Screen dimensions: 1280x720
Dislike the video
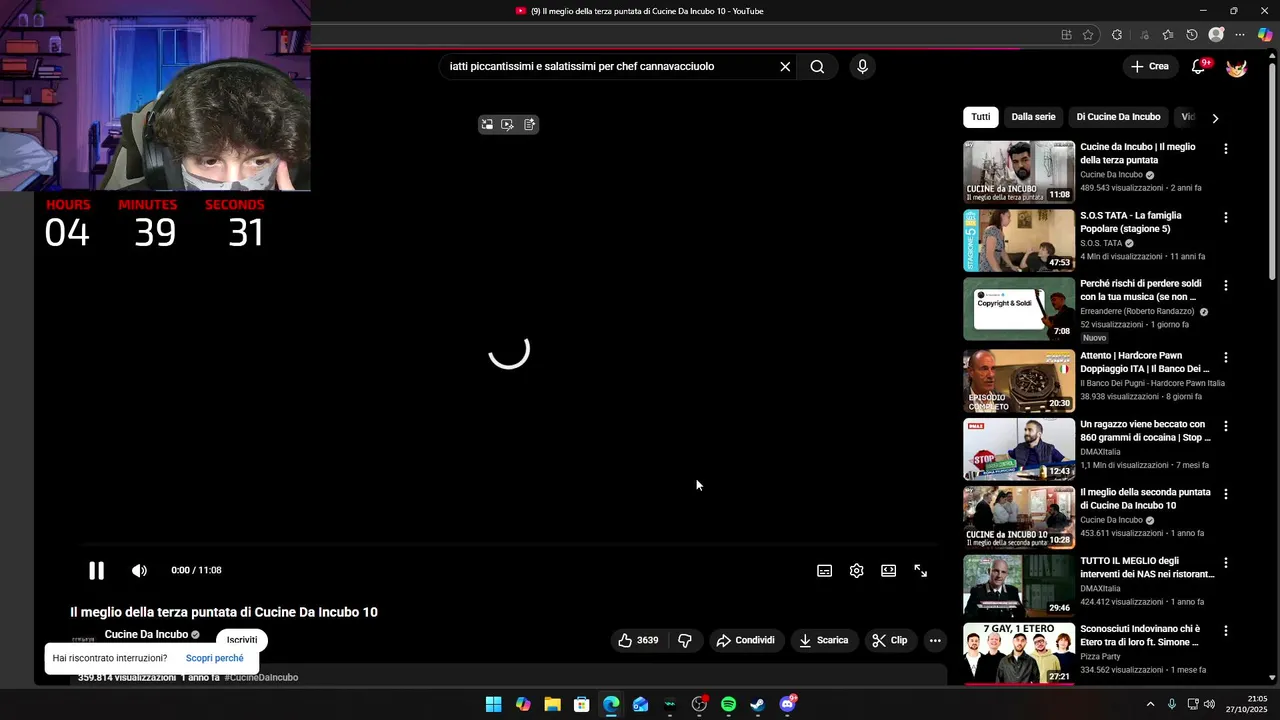[685, 641]
